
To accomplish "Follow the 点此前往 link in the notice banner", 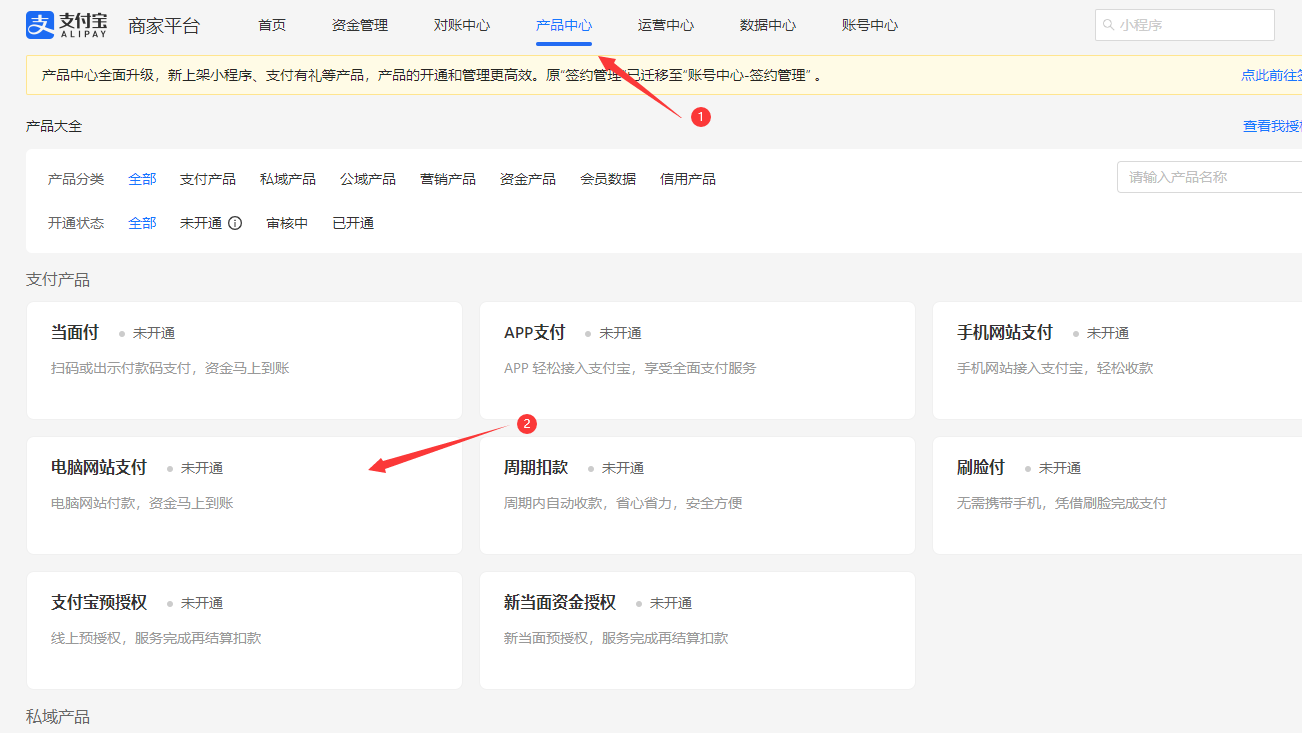I will 1270,75.
